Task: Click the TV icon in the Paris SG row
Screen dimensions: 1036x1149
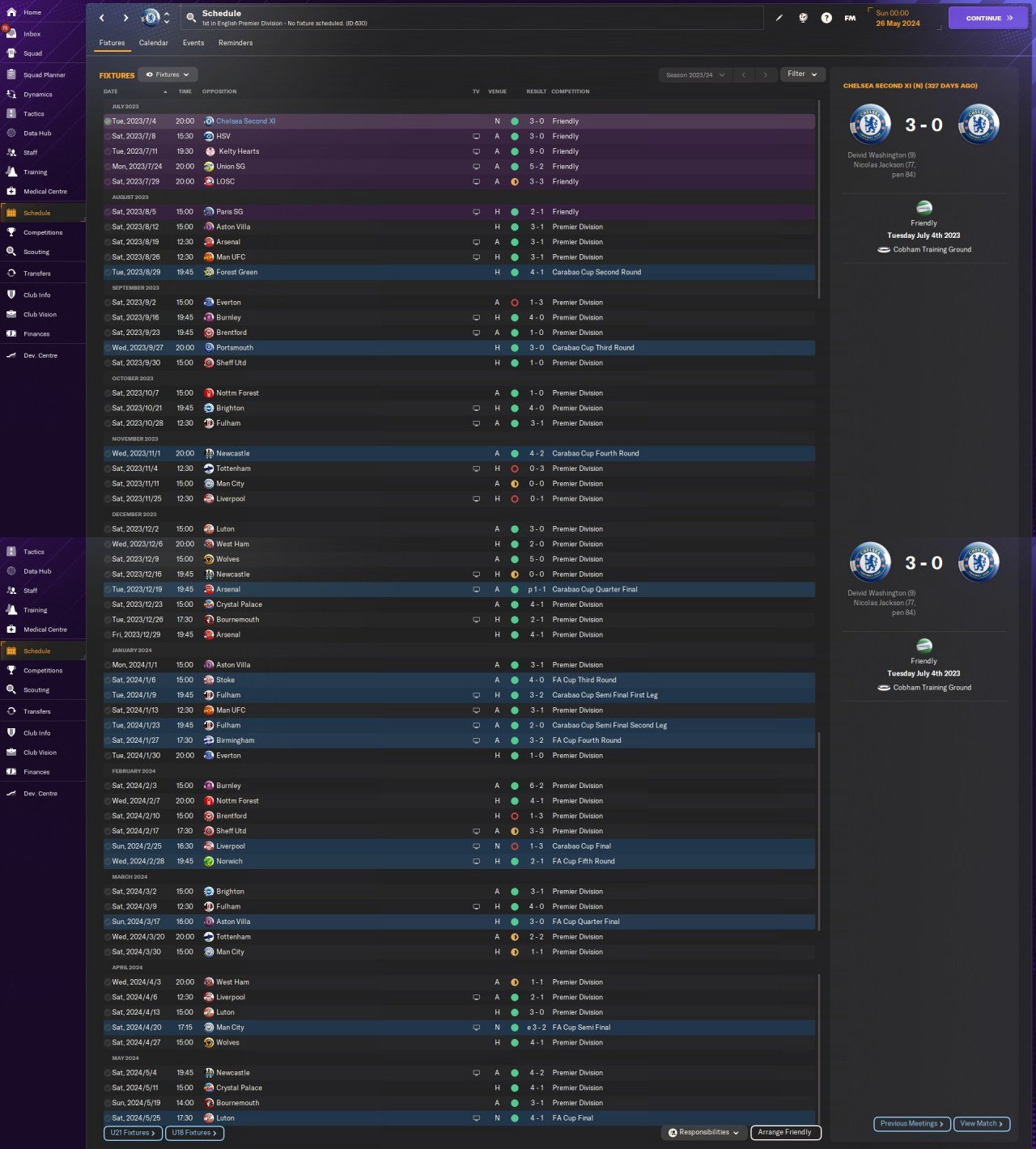Action: (x=476, y=212)
